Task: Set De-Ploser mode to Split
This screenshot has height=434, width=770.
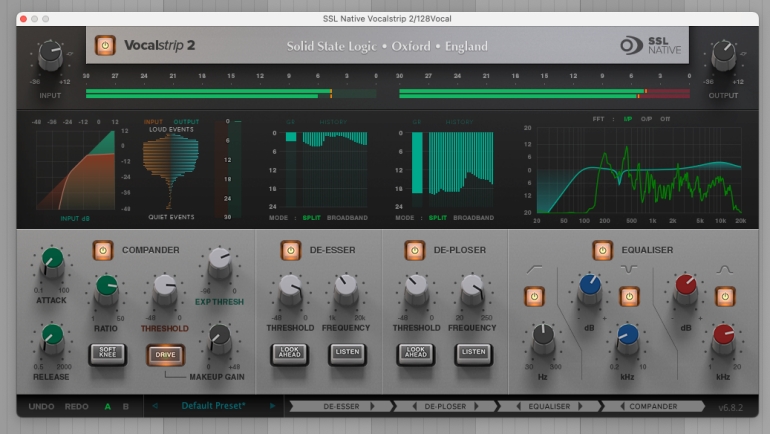Action: pyautogui.click(x=438, y=217)
